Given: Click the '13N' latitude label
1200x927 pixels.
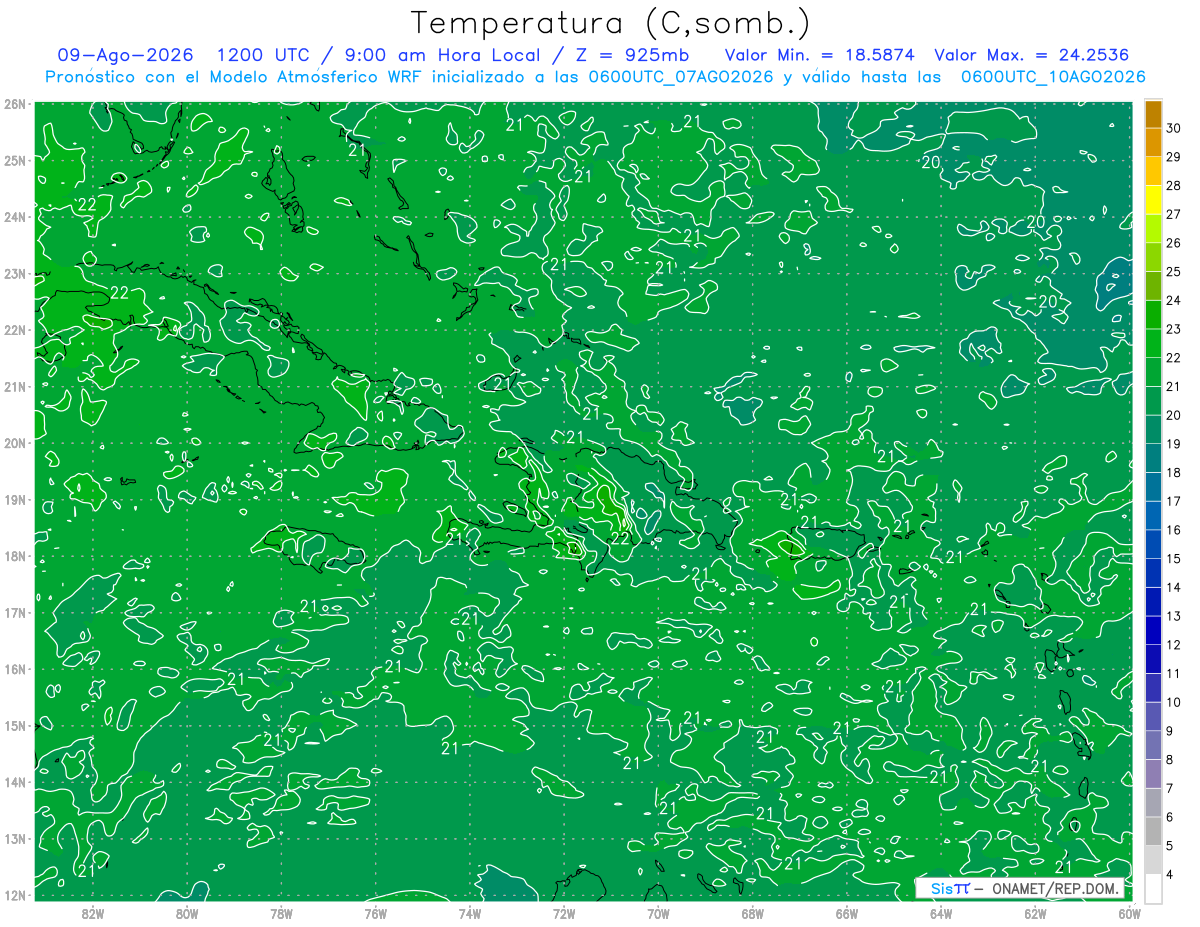Looking at the screenshot, I should pyautogui.click(x=15, y=838).
